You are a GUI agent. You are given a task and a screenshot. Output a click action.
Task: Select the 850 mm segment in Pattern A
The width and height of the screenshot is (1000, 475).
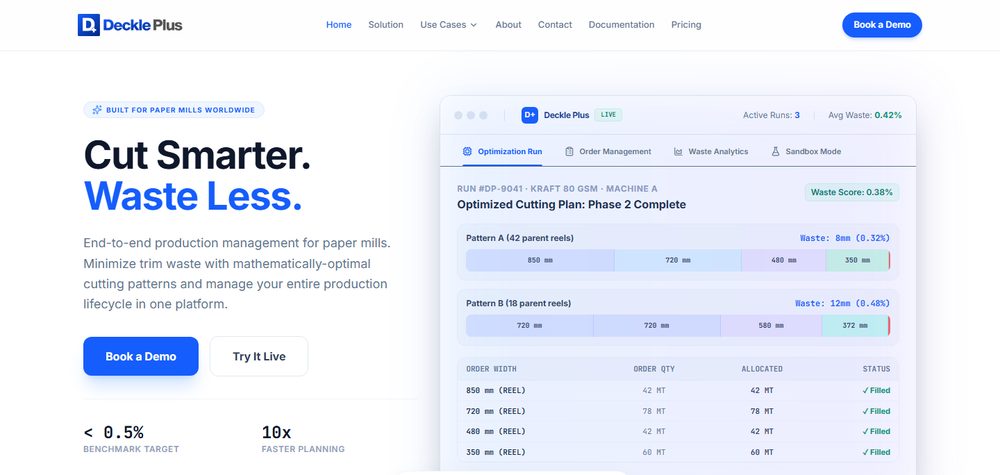[x=540, y=260]
